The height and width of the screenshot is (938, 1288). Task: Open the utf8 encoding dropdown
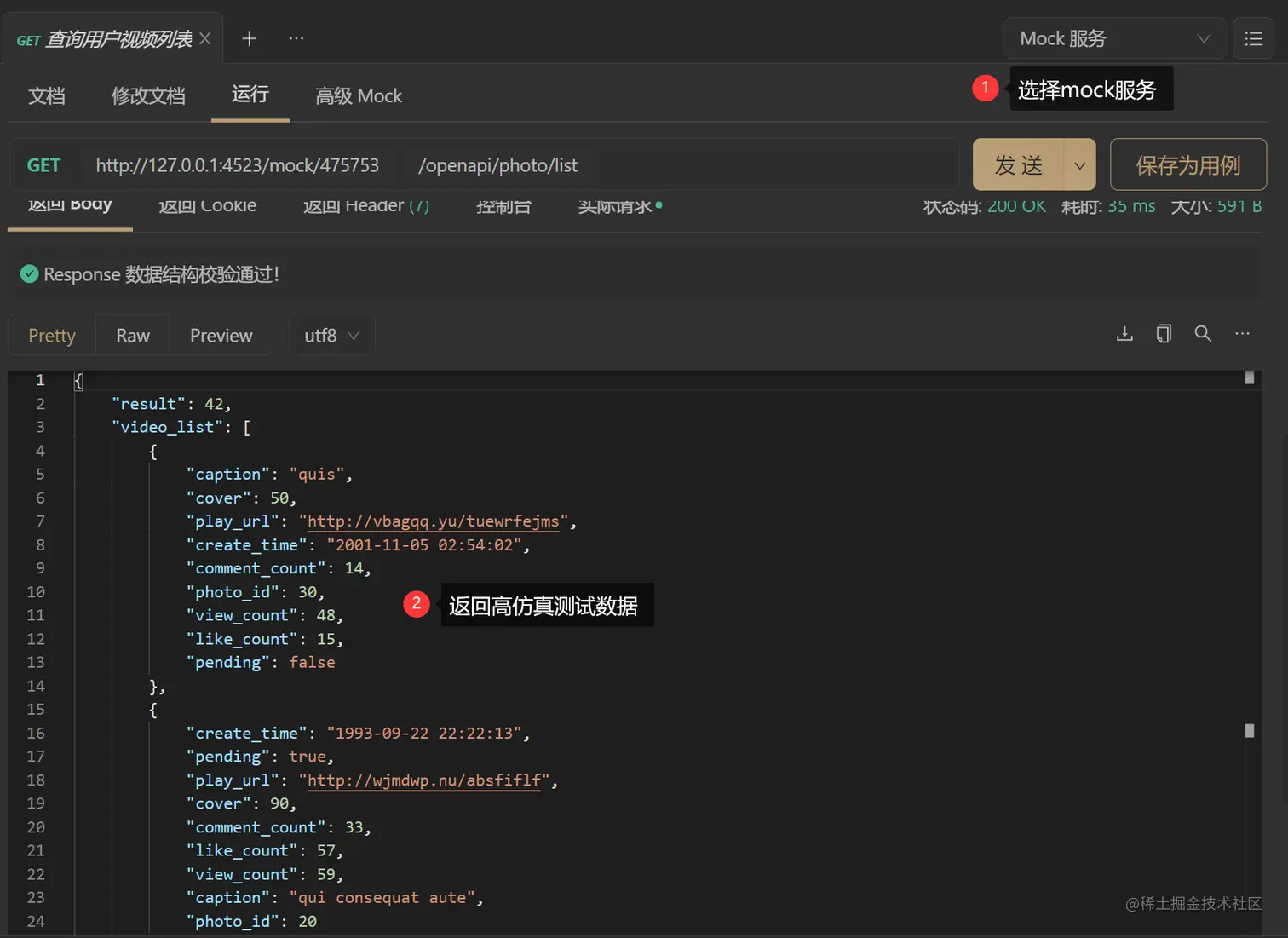pyautogui.click(x=332, y=335)
